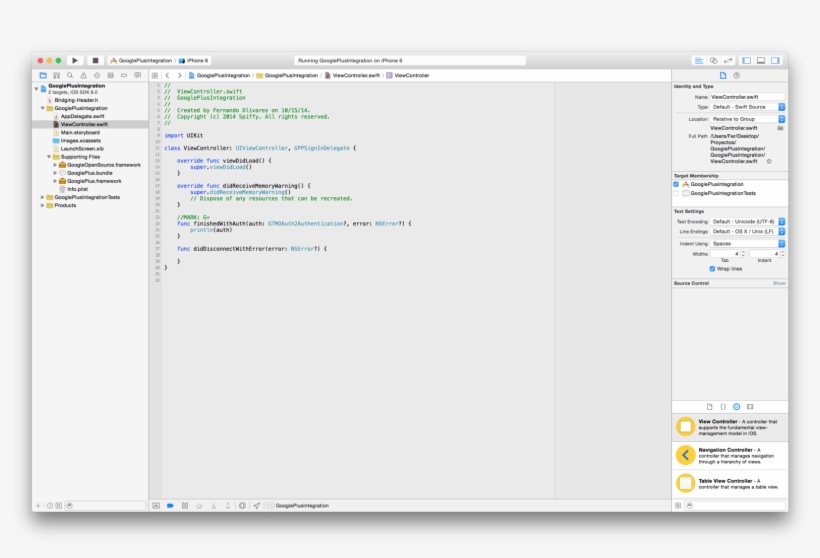Click Simulate Location arrow icon
The height and width of the screenshot is (558, 820).
(256, 506)
